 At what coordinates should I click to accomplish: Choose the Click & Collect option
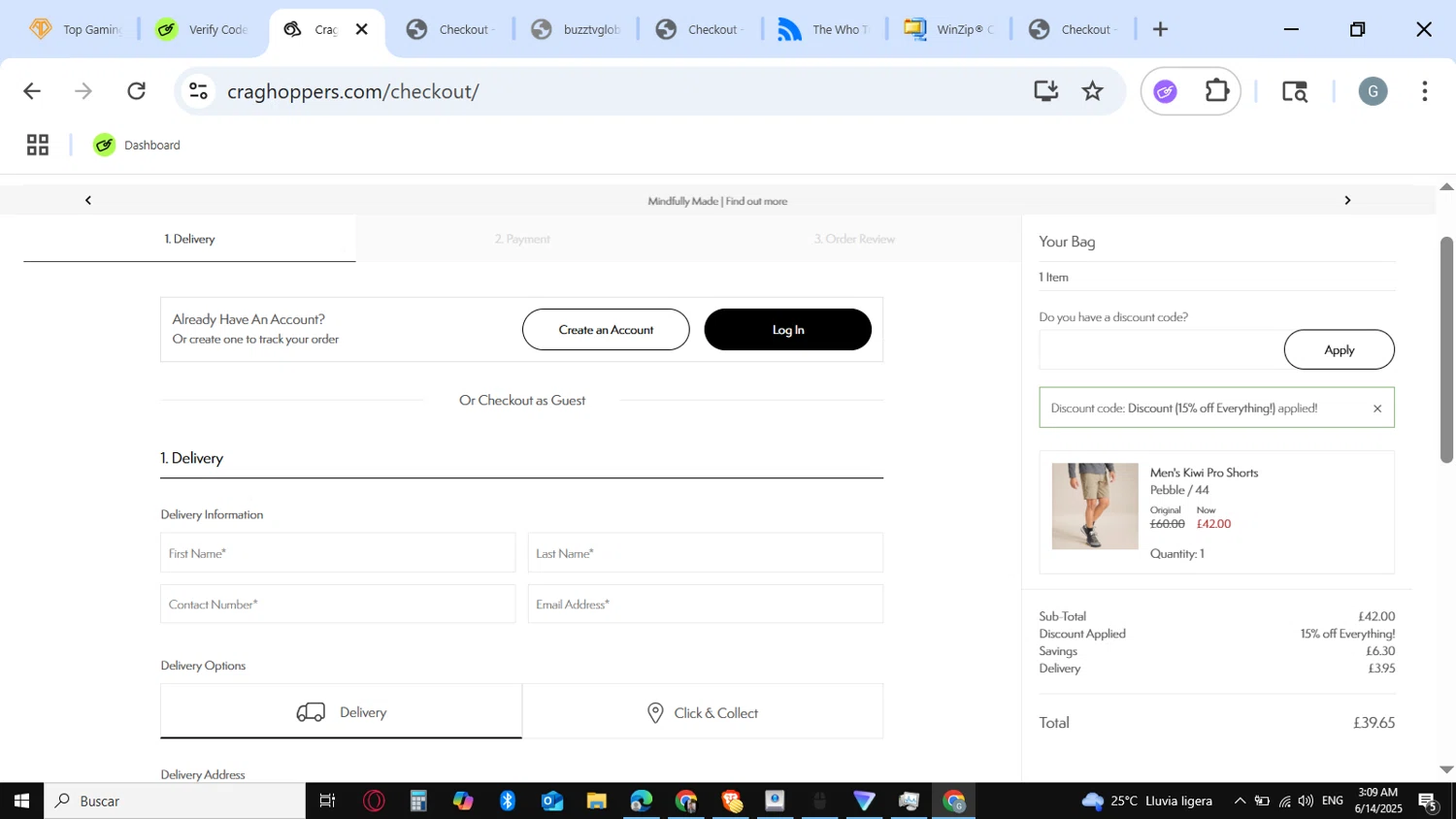pos(703,712)
